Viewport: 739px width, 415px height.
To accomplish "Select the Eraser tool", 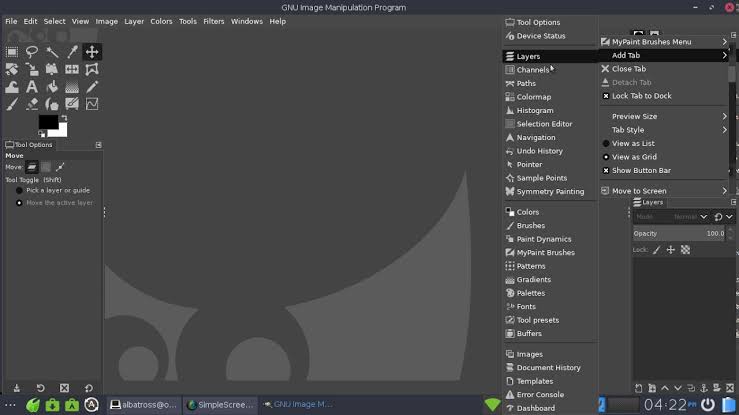I will coord(32,104).
